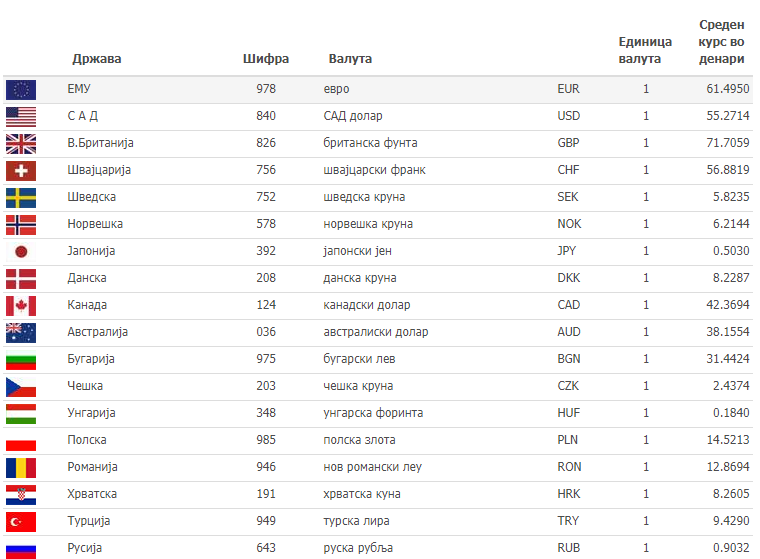Select the полска злота currency name
The height and width of the screenshot is (559, 760).
[359, 440]
